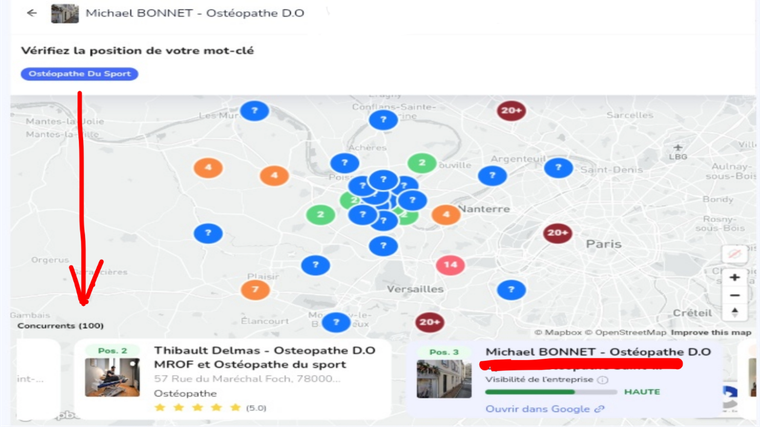Open Thibault Delmas card photo
This screenshot has height=427, width=760.
(x=112, y=377)
